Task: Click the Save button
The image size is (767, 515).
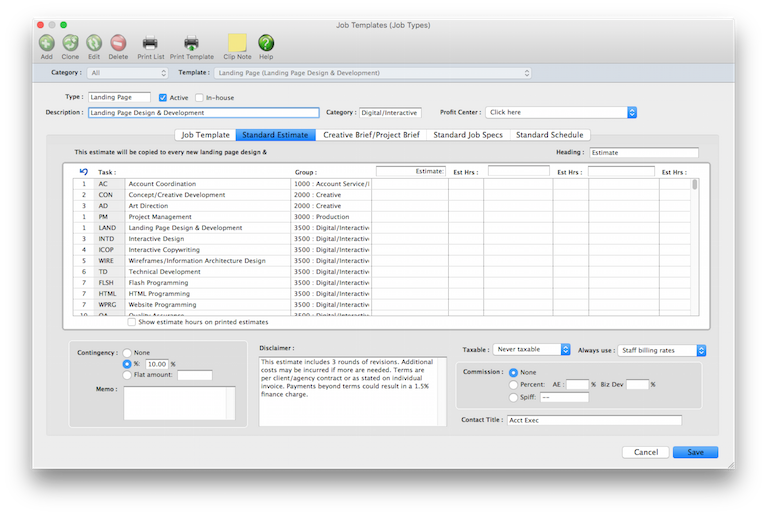Action: coord(695,452)
